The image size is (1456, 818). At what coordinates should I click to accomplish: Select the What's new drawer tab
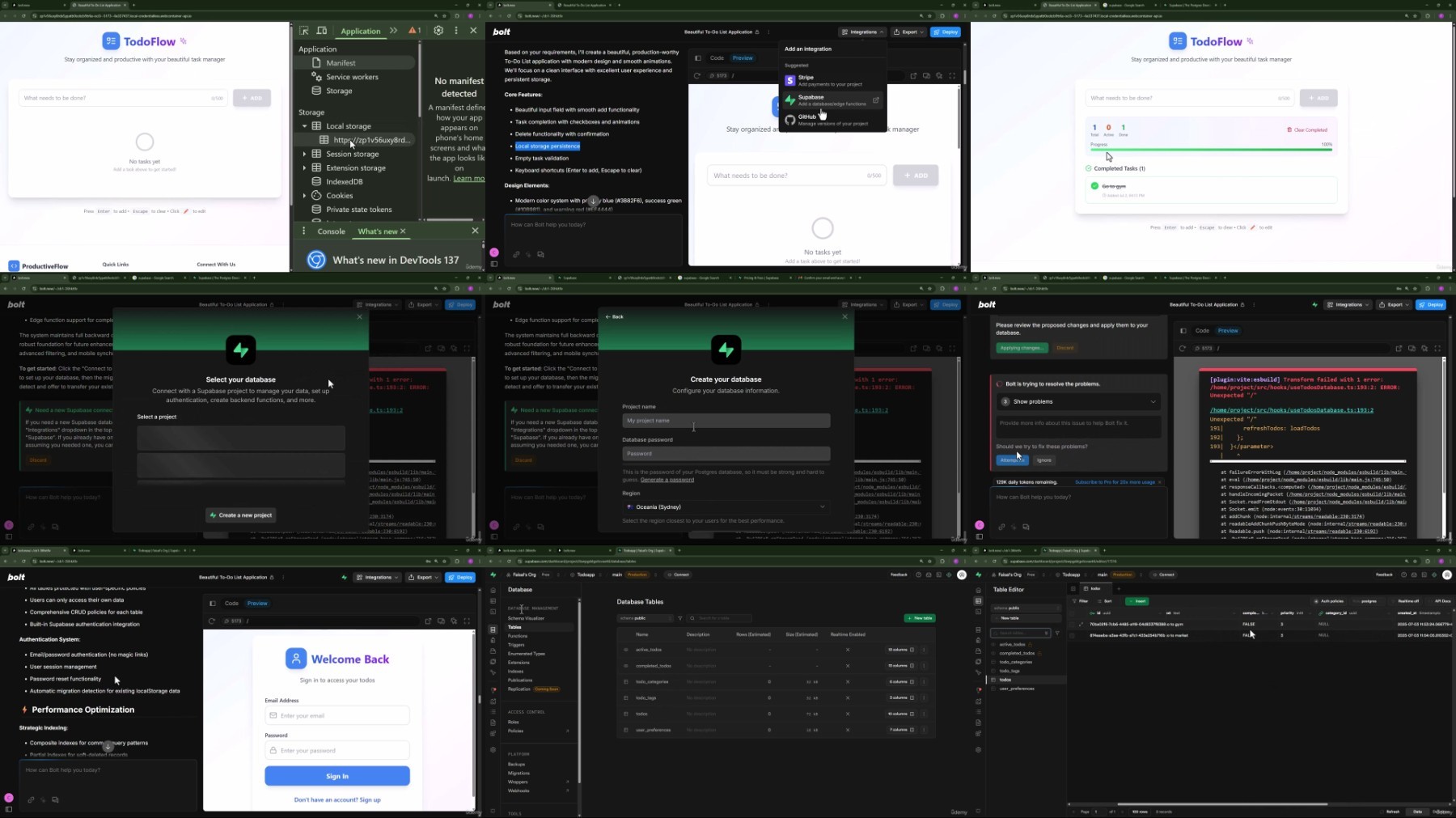[378, 231]
